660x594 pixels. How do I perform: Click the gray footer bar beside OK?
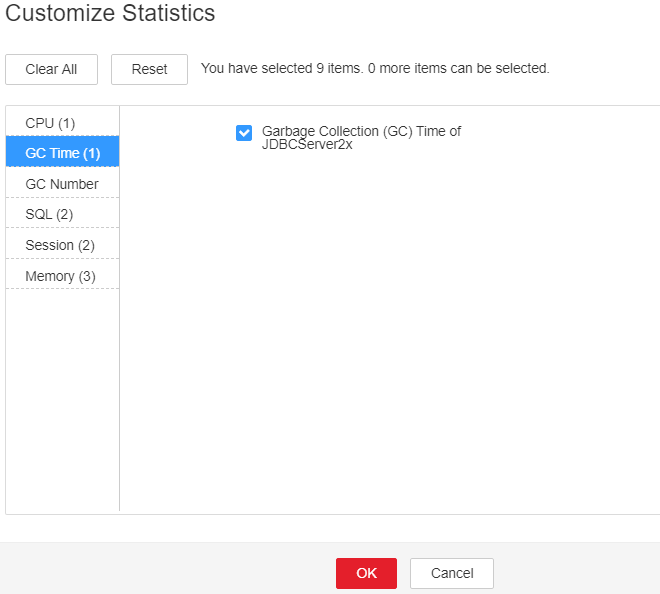pos(168,568)
